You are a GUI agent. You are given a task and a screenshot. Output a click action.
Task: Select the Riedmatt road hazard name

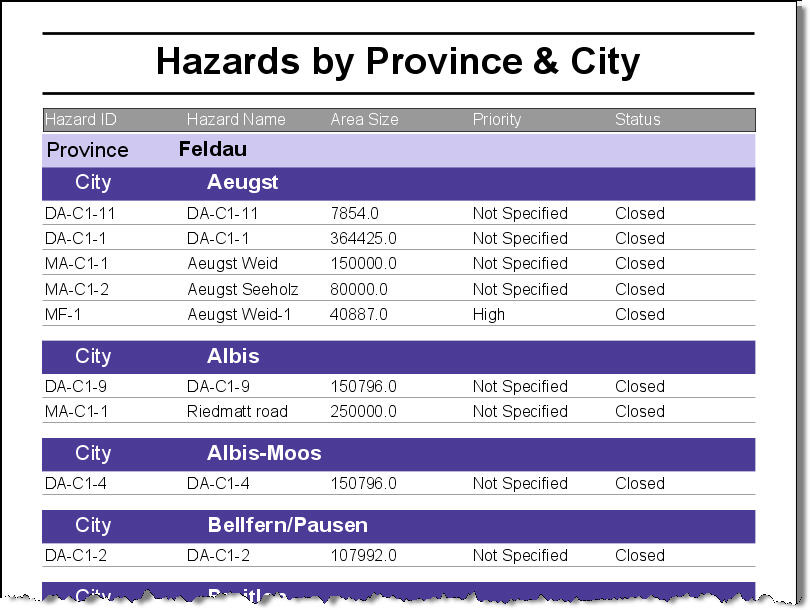pyautogui.click(x=237, y=411)
